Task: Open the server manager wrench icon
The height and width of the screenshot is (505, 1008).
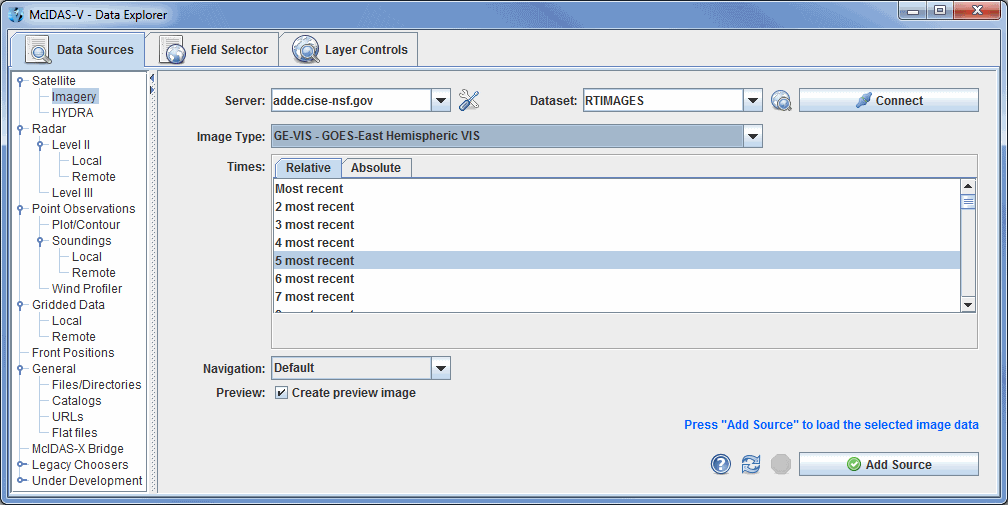Action: pos(469,100)
